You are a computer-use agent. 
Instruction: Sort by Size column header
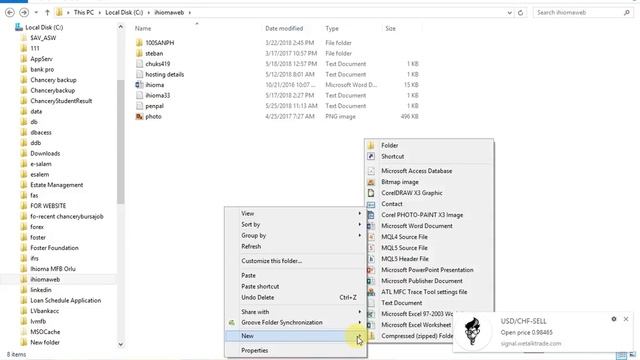(x=390, y=29)
